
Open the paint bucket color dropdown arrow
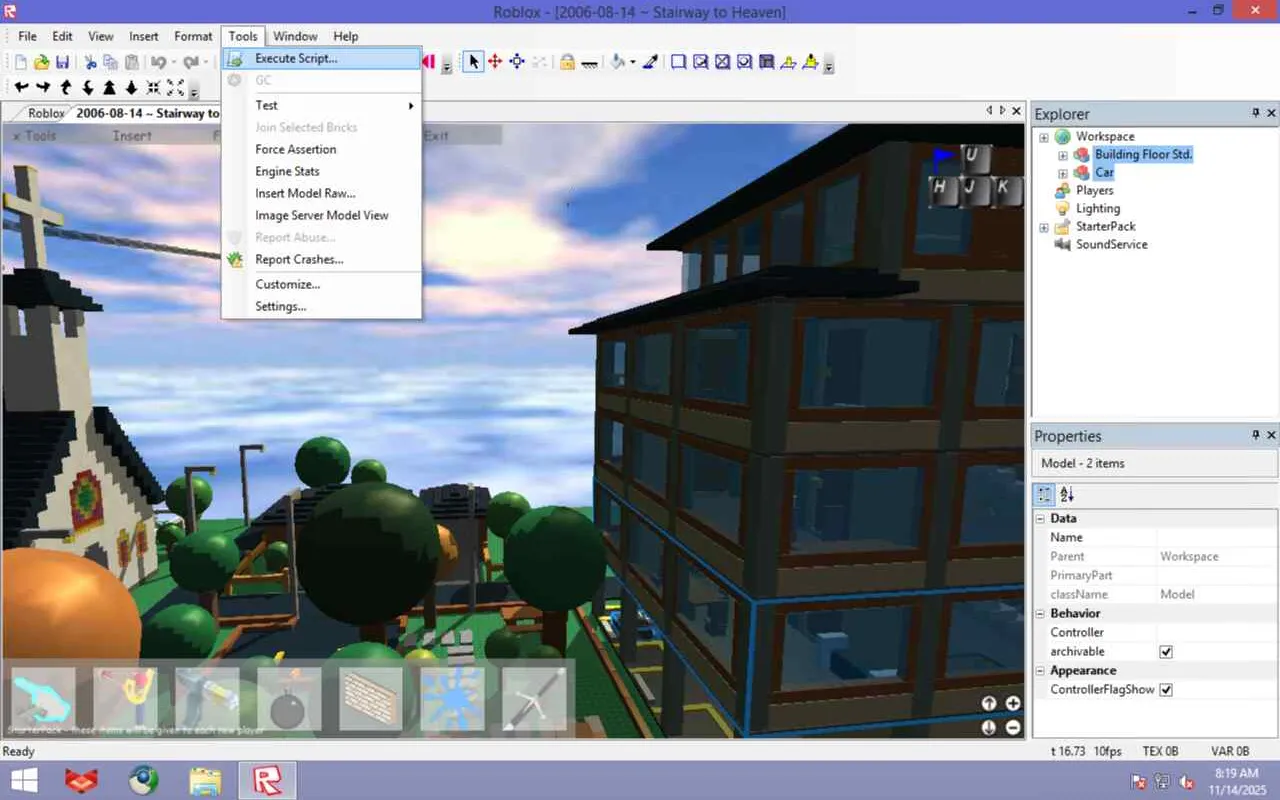click(x=632, y=62)
